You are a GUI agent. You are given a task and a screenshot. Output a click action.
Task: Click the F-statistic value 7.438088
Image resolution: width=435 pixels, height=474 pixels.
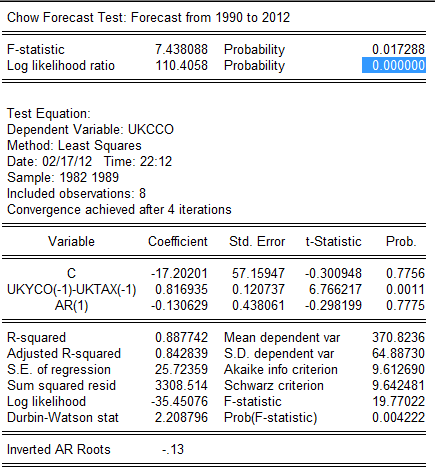pos(181,49)
